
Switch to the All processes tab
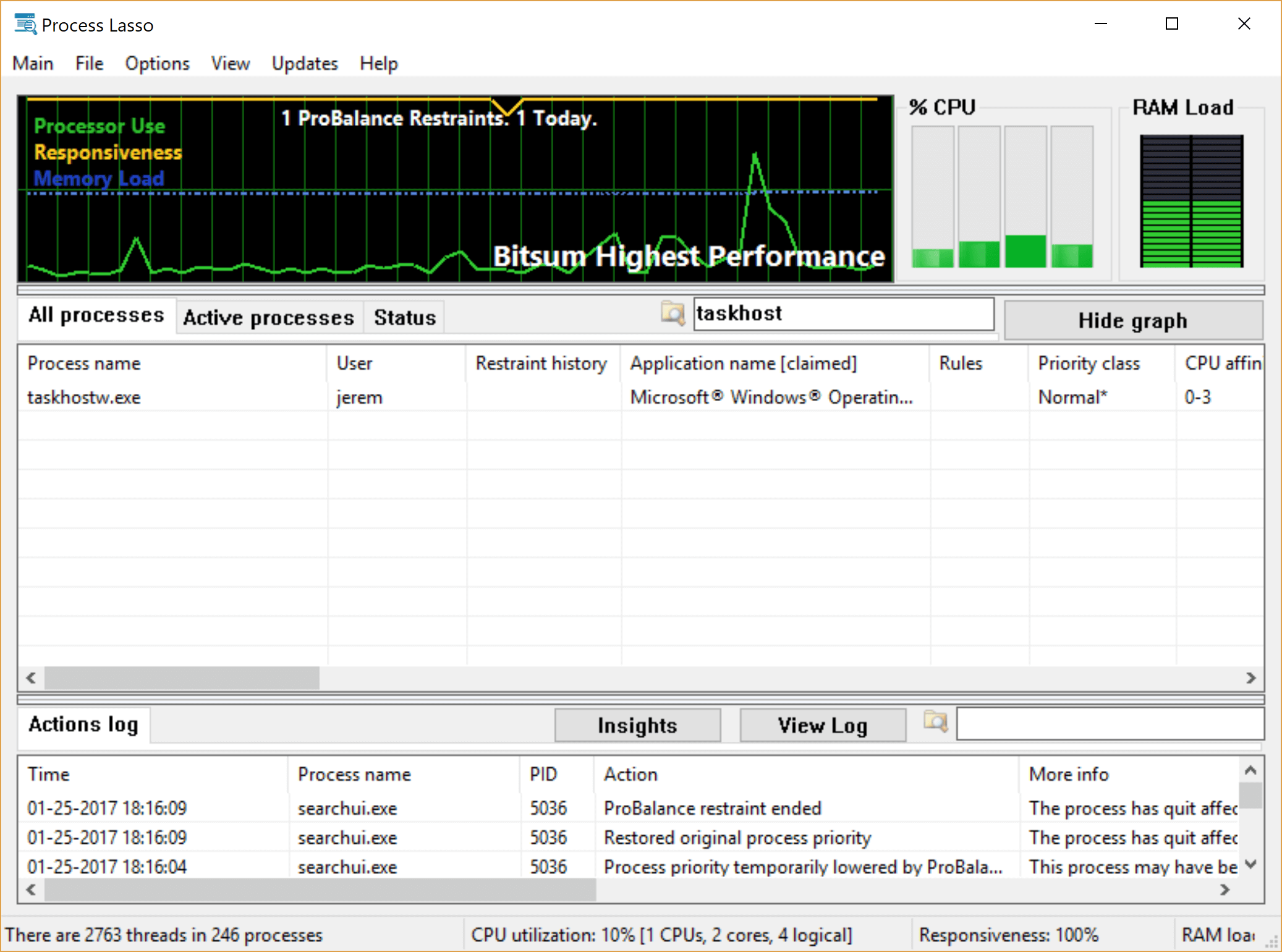96,316
